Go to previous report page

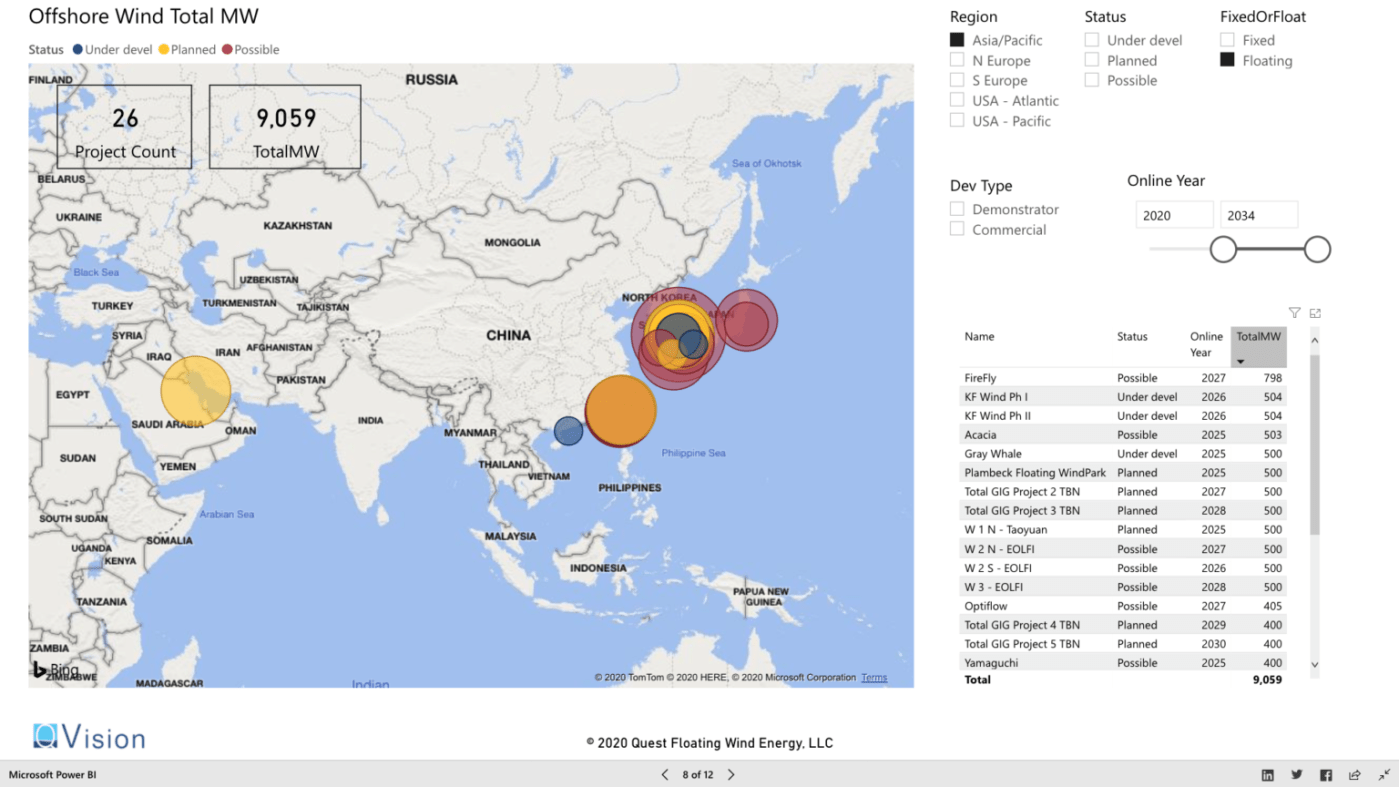click(665, 775)
